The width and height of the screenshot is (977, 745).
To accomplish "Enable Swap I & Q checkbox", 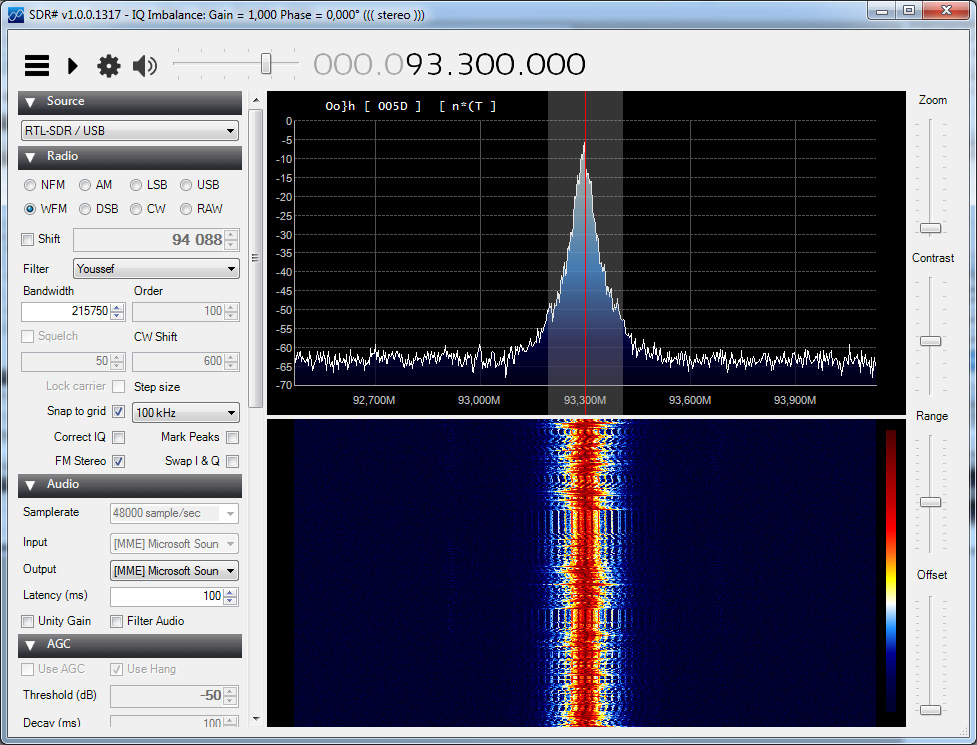I will click(x=232, y=461).
